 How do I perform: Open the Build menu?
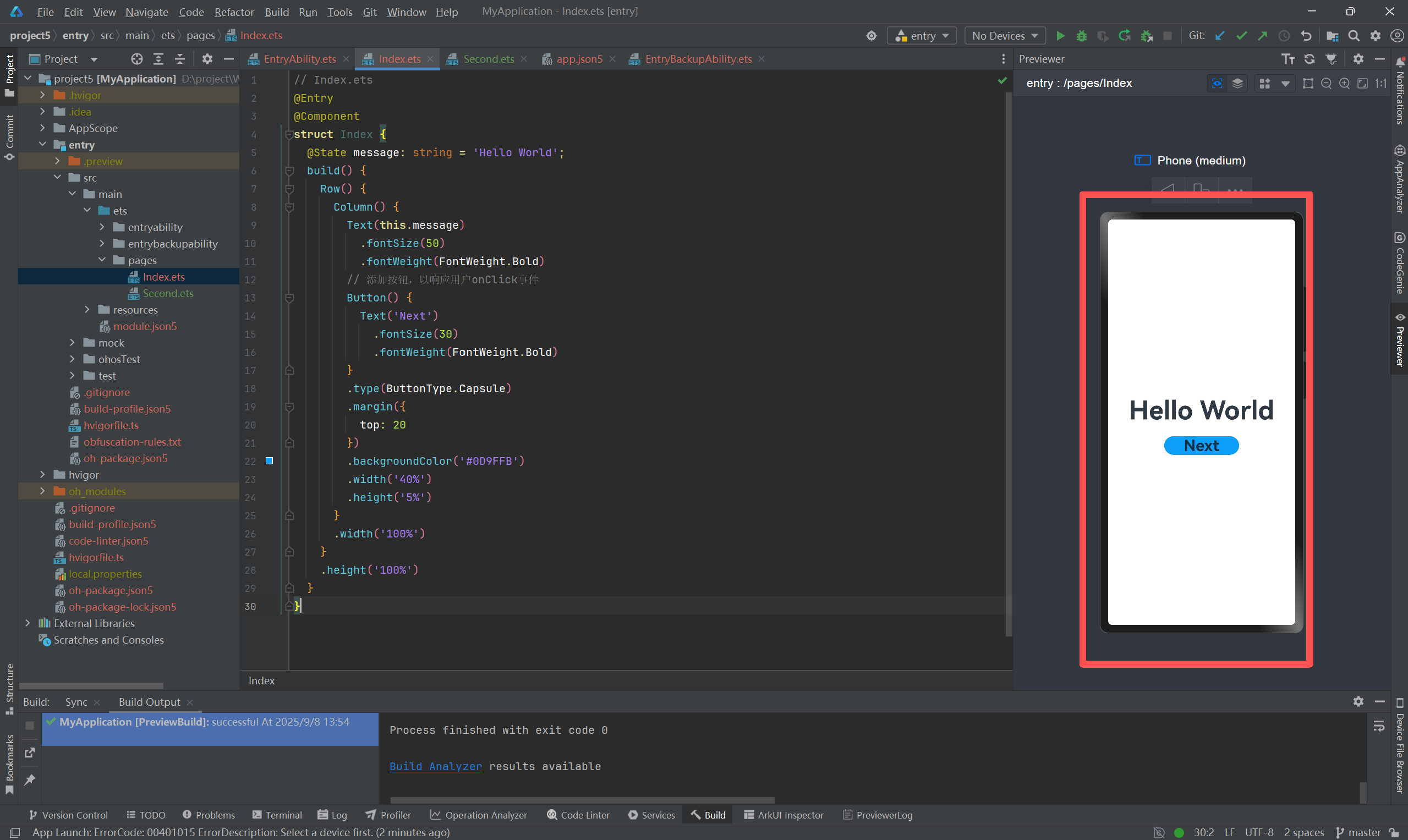[x=277, y=12]
